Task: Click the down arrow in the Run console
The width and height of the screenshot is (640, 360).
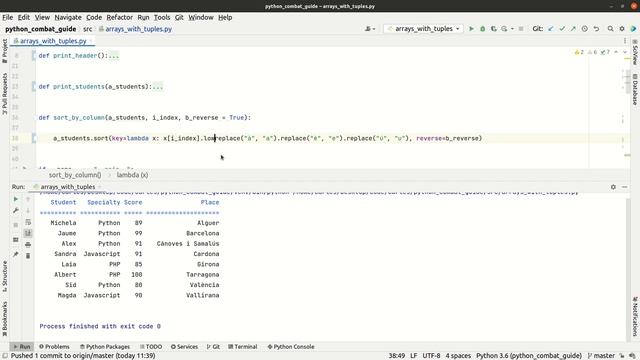Action: coord(28,210)
